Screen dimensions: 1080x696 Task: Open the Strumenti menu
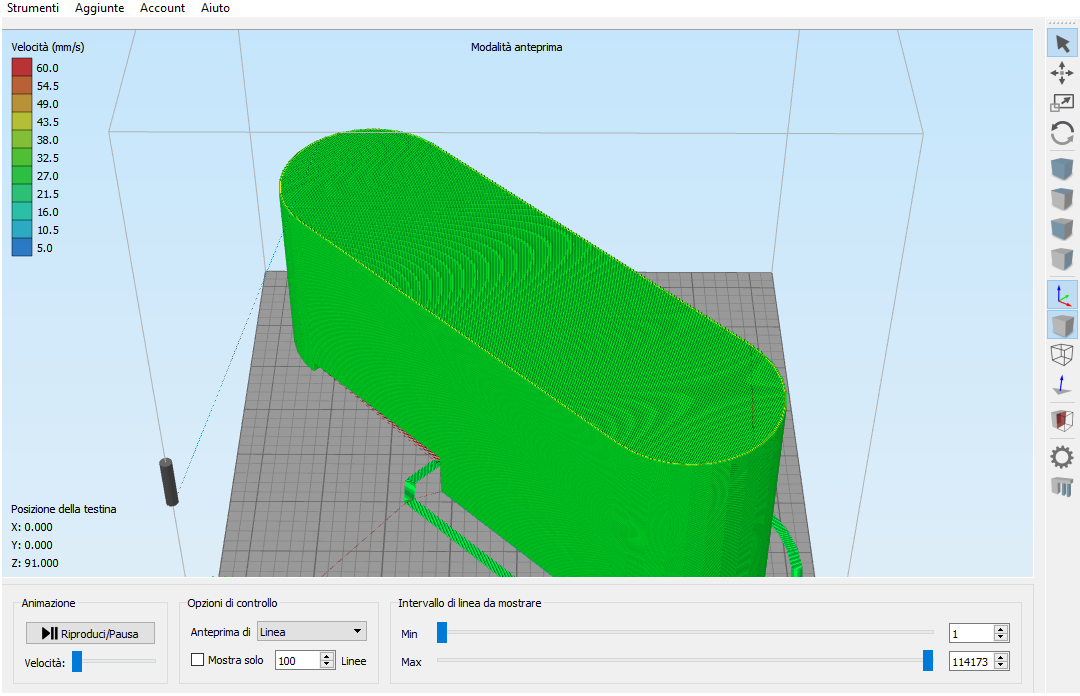point(33,8)
